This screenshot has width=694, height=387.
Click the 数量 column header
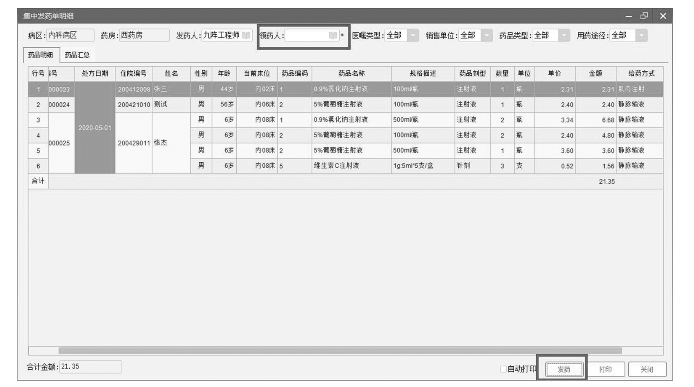(x=502, y=74)
